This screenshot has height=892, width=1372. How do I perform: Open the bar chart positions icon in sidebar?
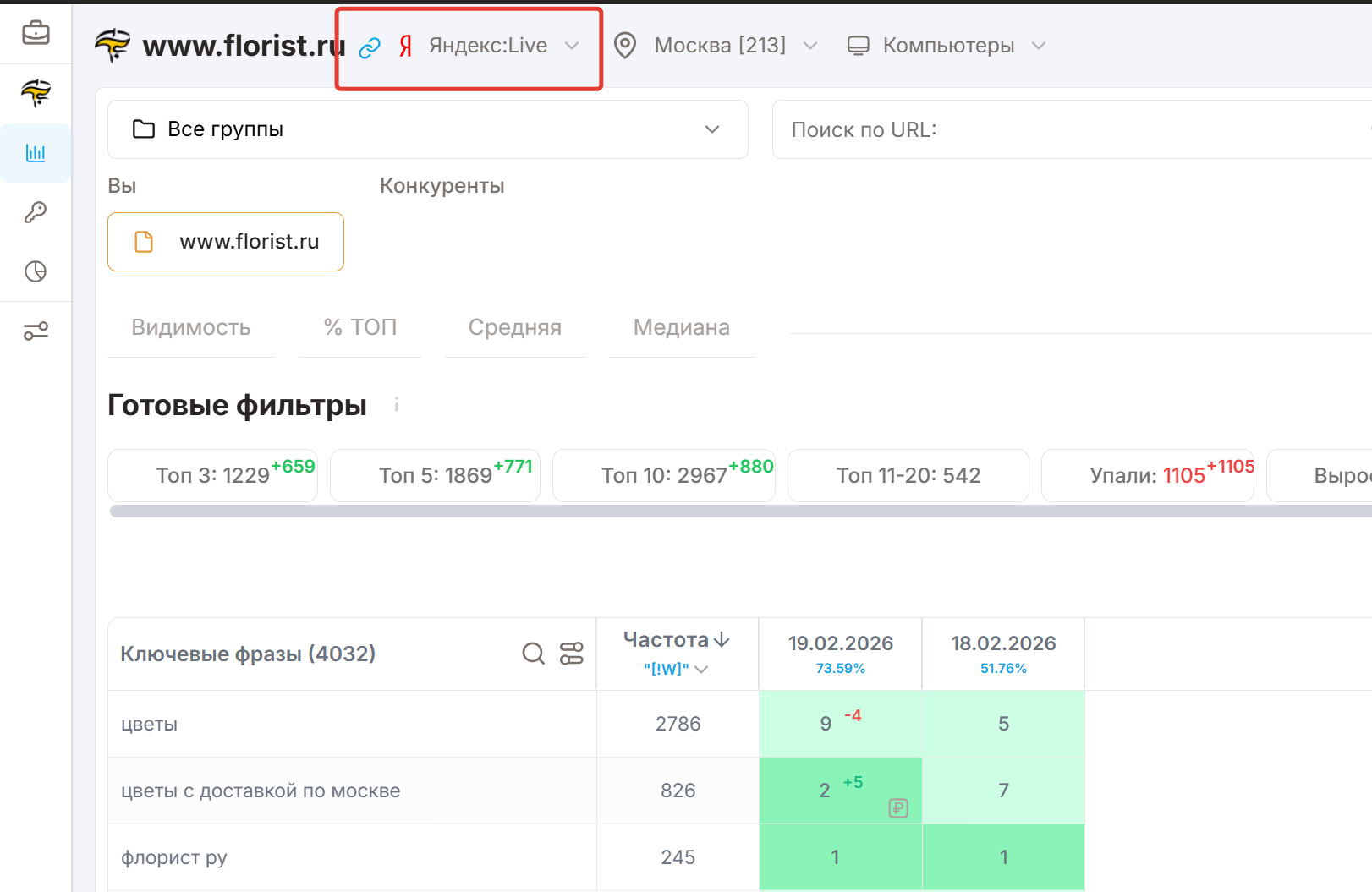tap(36, 153)
